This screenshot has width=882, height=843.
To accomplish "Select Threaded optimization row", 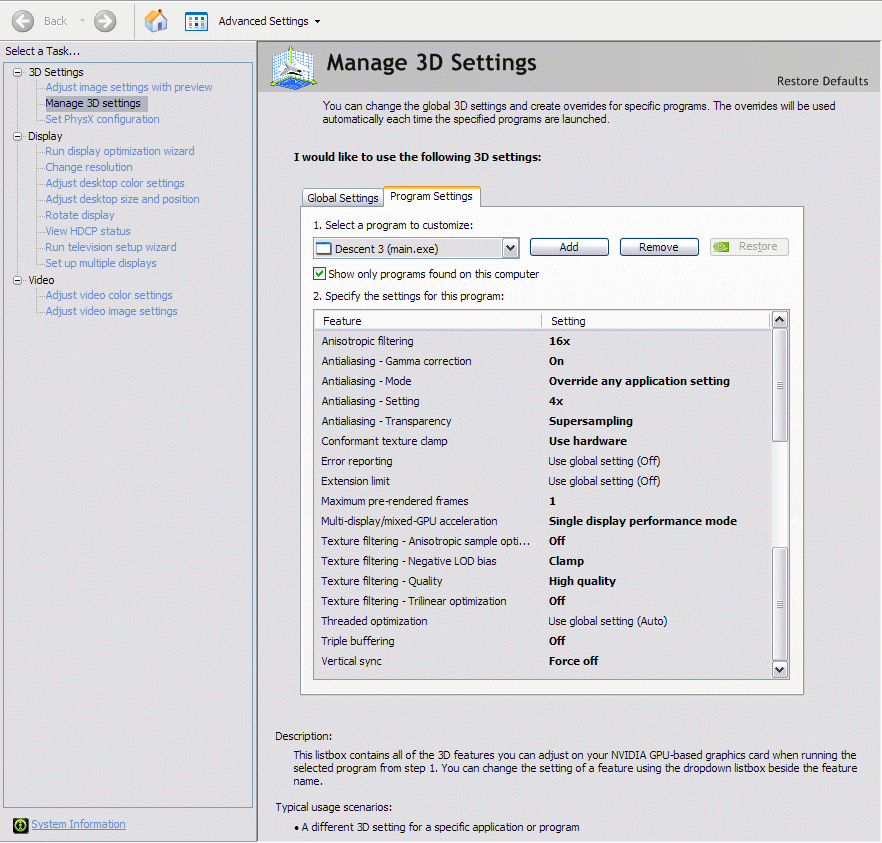I will [x=543, y=621].
